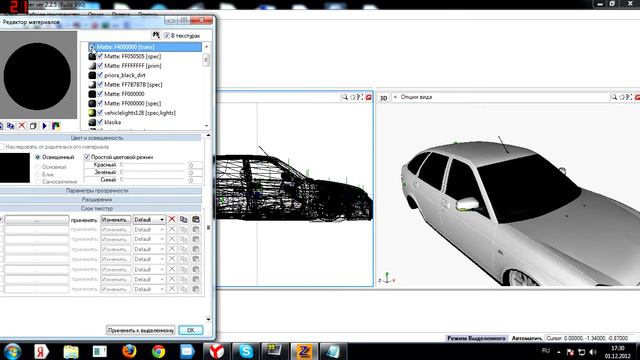Open ZModeler icon on the taskbar

pos(304,351)
